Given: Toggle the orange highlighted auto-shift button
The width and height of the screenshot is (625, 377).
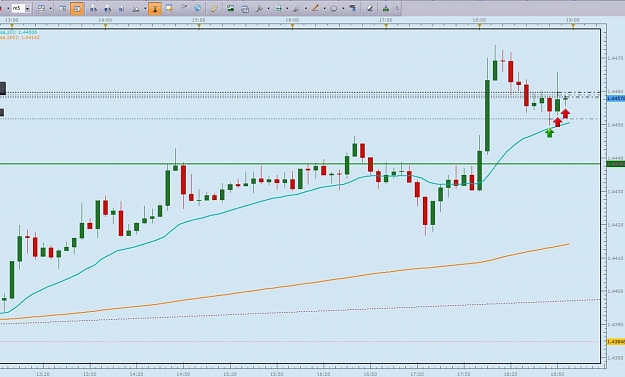Looking at the screenshot, I should pyautogui.click(x=155, y=8).
